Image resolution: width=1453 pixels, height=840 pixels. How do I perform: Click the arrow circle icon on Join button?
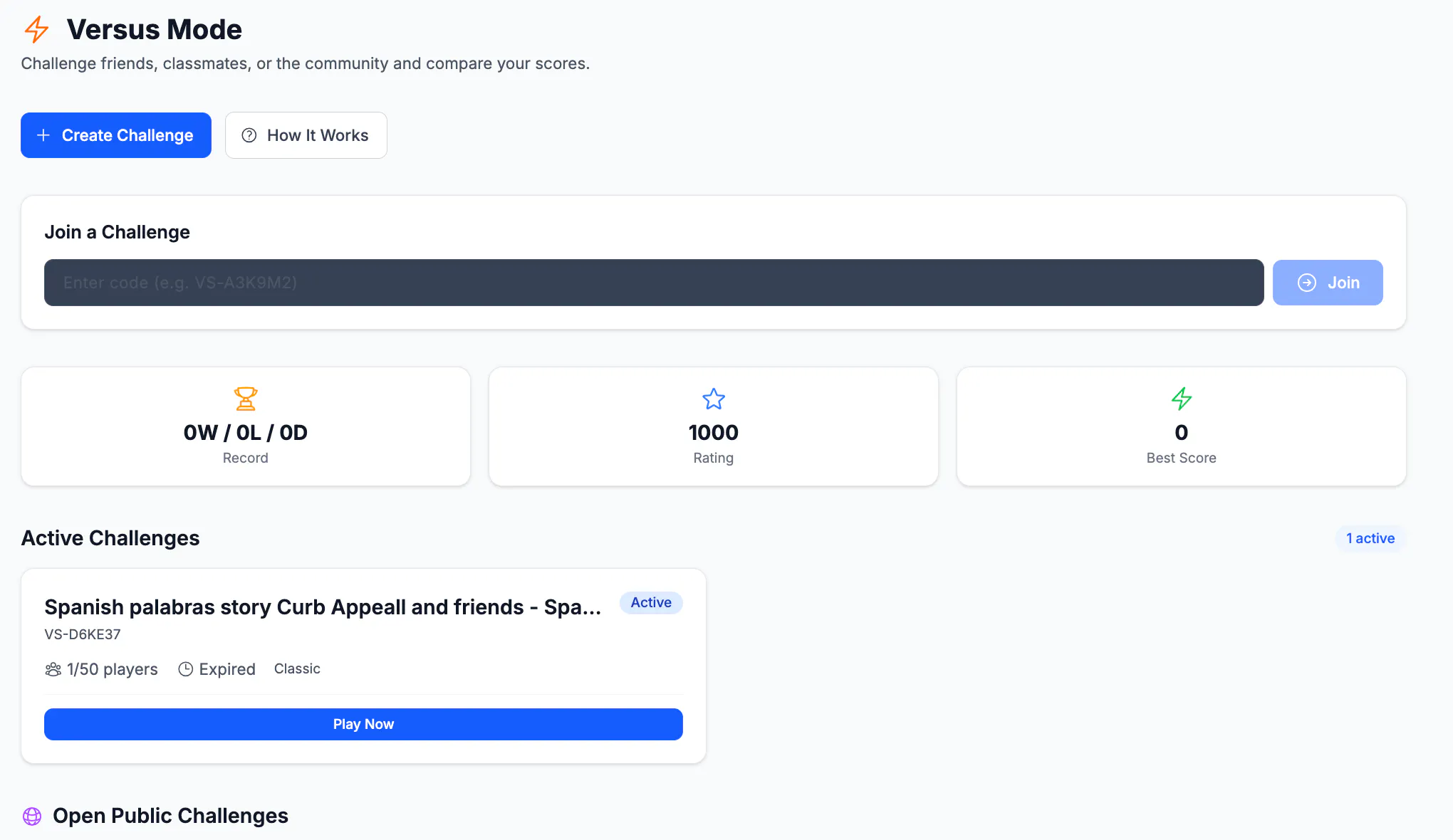(x=1307, y=283)
